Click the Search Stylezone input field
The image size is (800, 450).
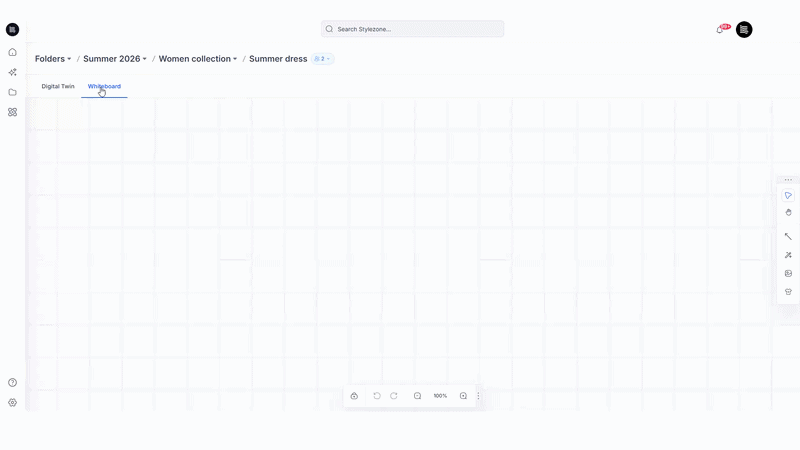pos(412,29)
